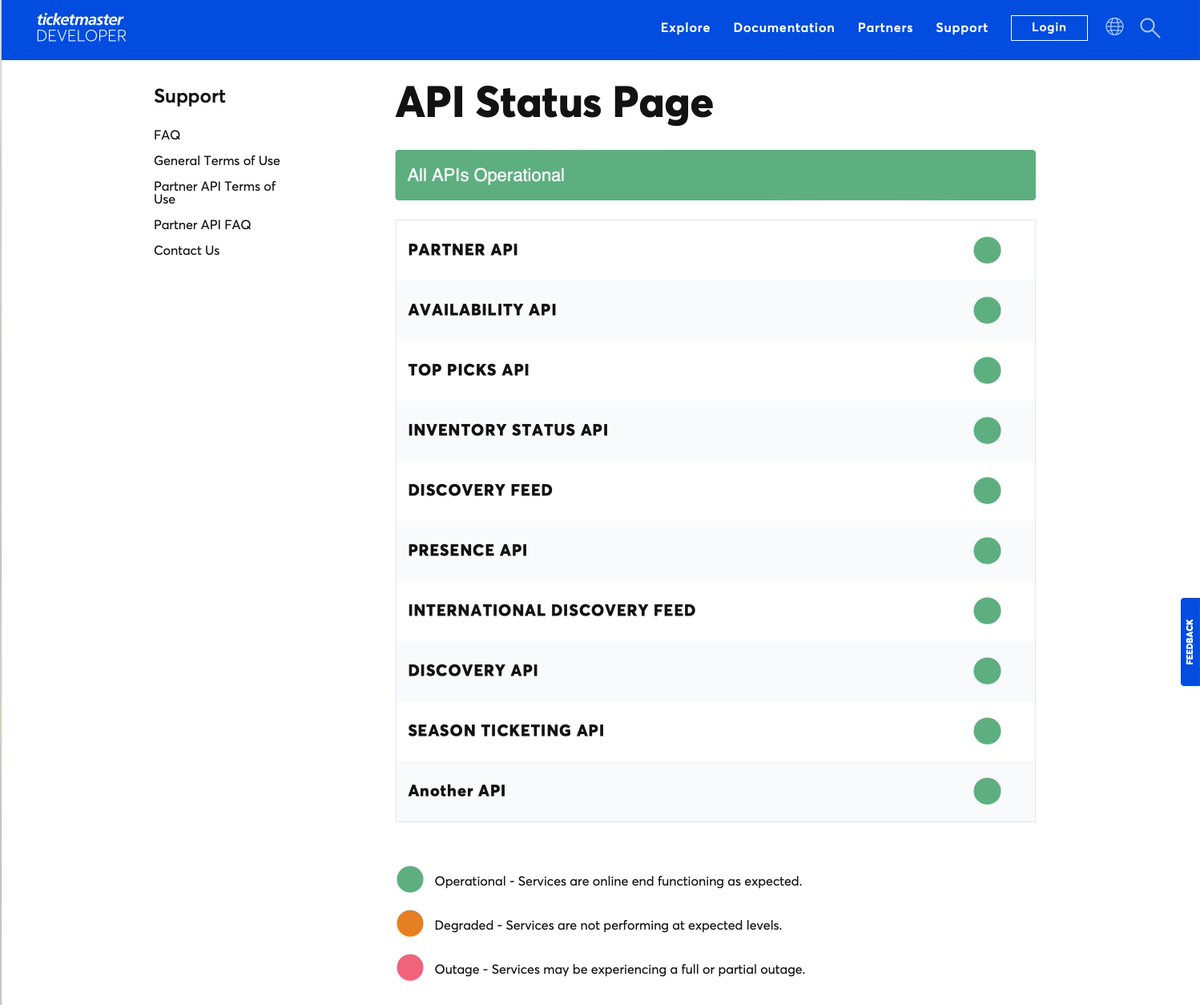Click the API Status Page heading
This screenshot has width=1200, height=1005.
pyautogui.click(x=554, y=102)
